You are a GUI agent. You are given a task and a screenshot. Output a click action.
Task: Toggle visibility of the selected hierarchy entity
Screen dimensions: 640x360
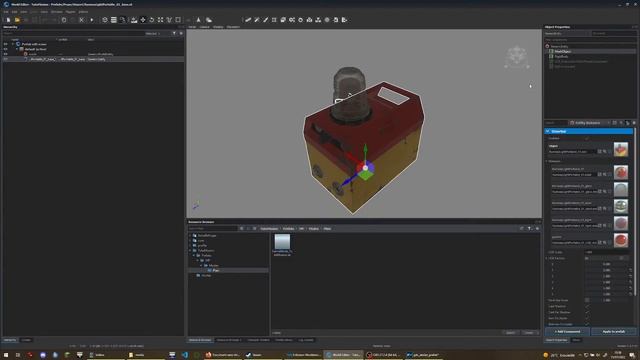pyautogui.click(x=5, y=59)
